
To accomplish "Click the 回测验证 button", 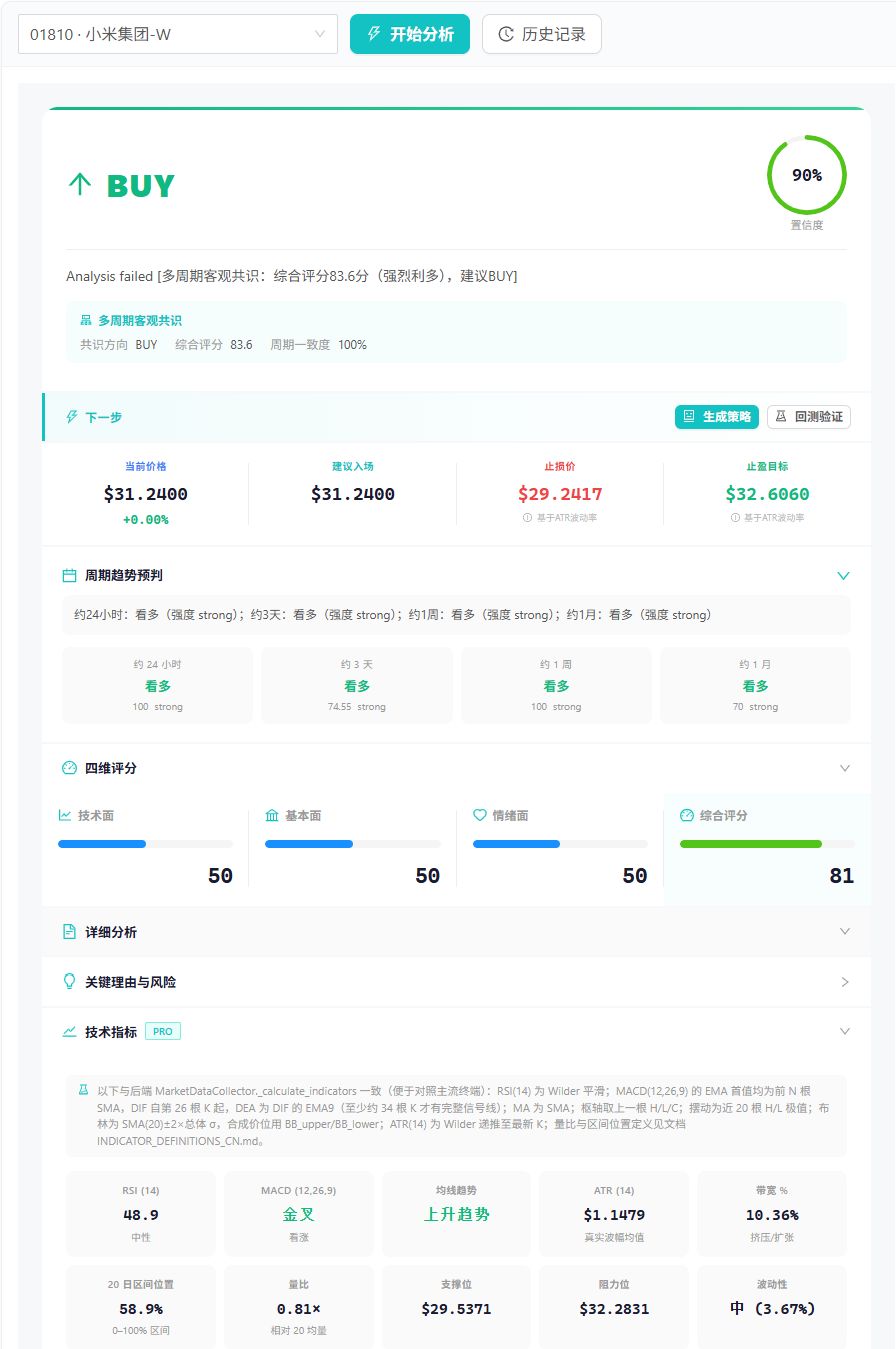I will click(809, 417).
